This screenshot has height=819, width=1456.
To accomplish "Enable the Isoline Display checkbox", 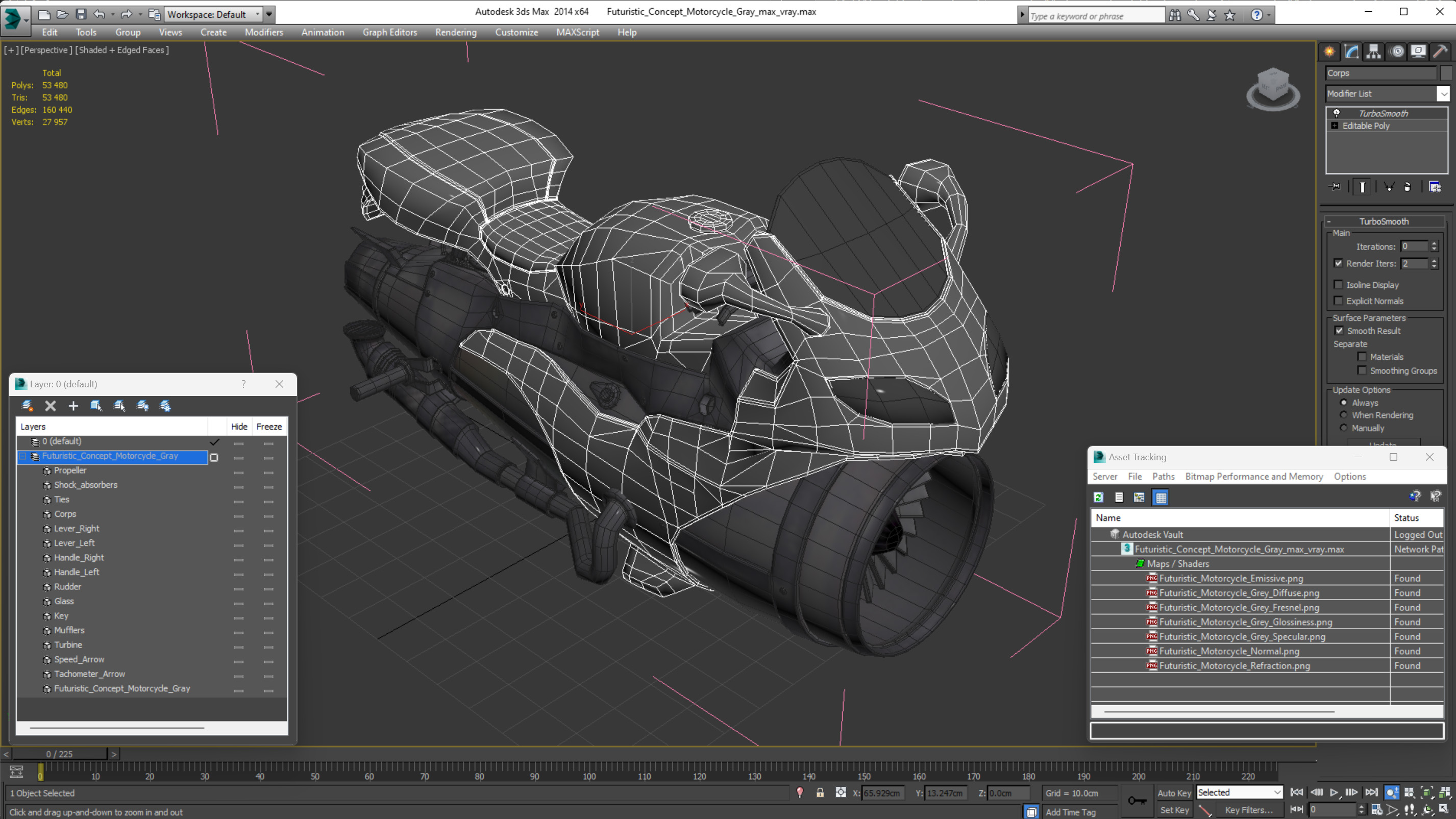I will coord(1339,285).
